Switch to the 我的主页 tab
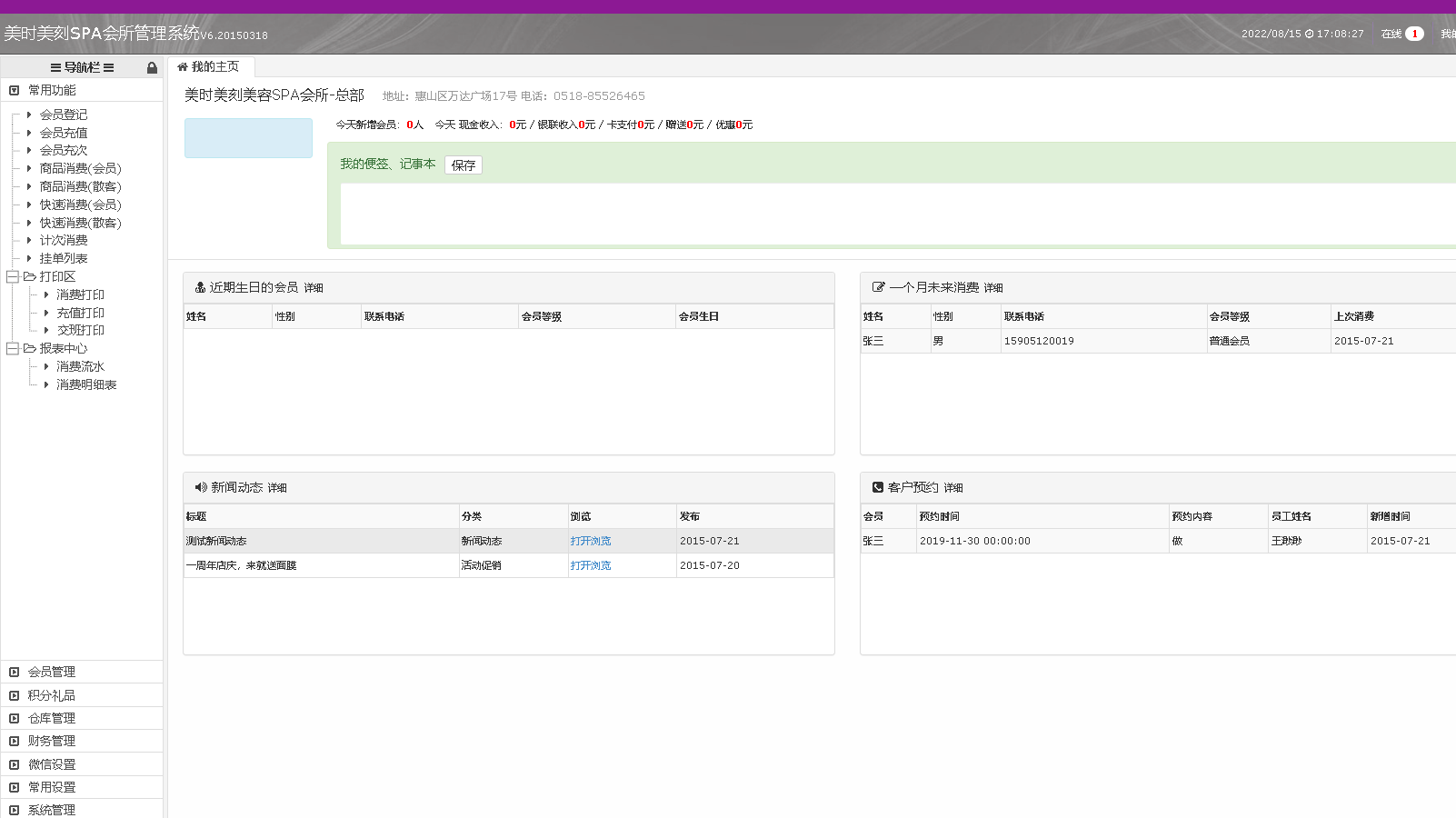Image resolution: width=1456 pixels, height=818 pixels. 214,67
